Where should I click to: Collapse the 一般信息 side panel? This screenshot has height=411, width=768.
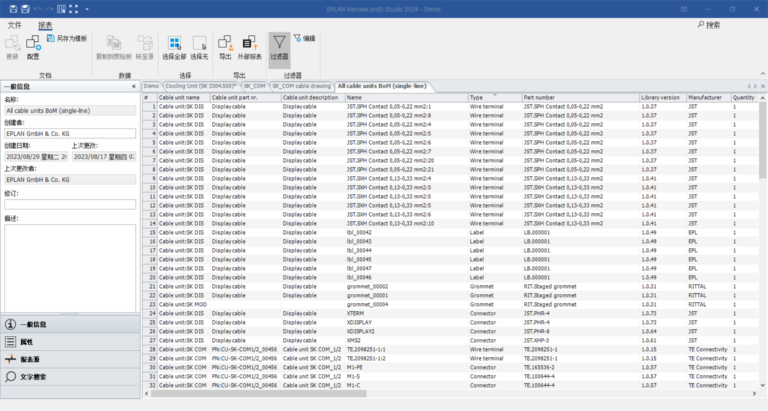point(134,87)
